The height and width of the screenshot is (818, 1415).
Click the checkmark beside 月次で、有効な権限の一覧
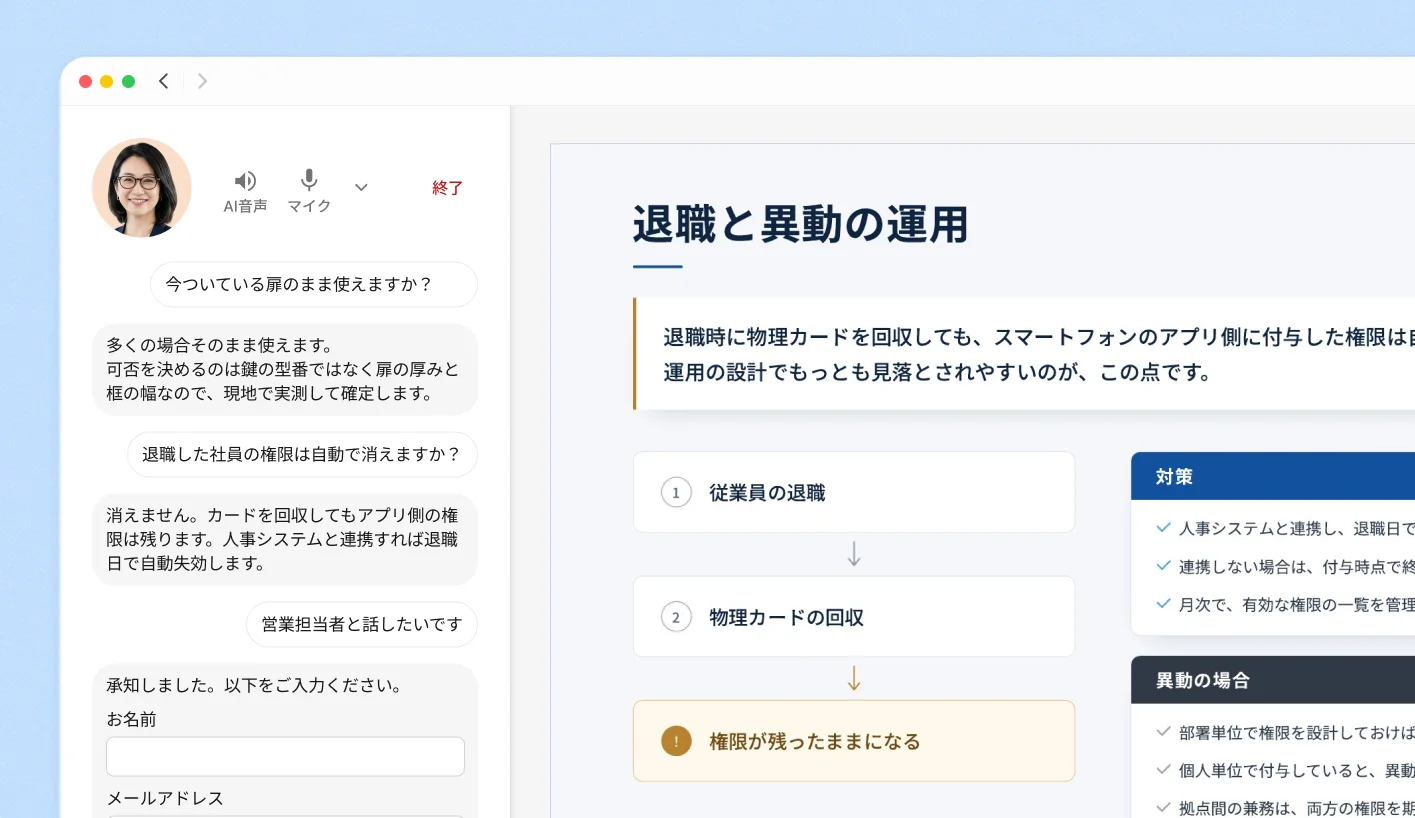1163,603
